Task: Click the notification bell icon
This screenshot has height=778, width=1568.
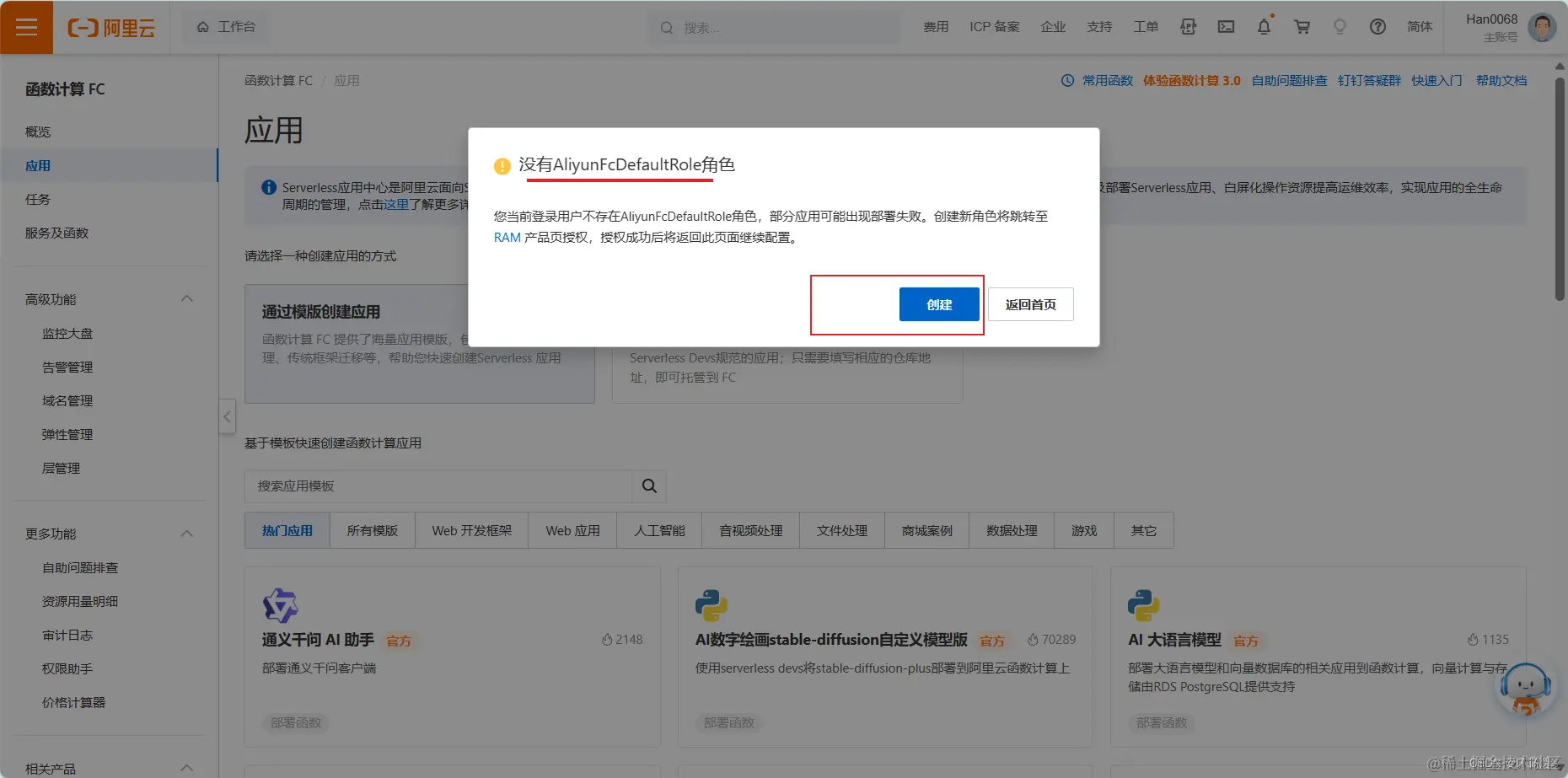Action: (x=1264, y=27)
